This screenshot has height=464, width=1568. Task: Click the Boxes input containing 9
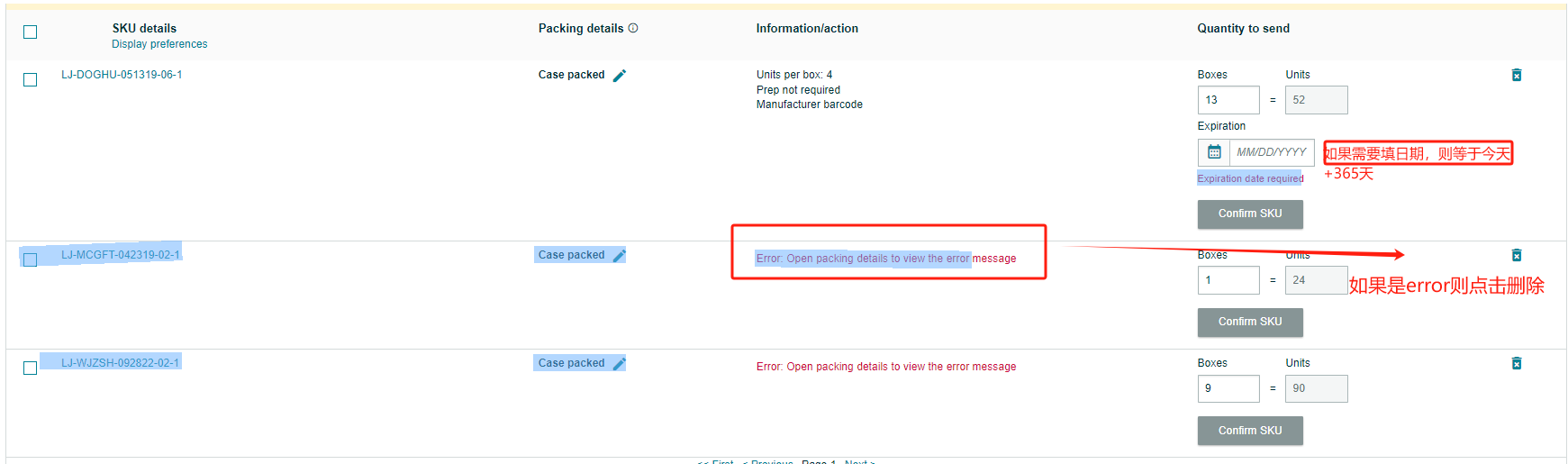click(1228, 388)
